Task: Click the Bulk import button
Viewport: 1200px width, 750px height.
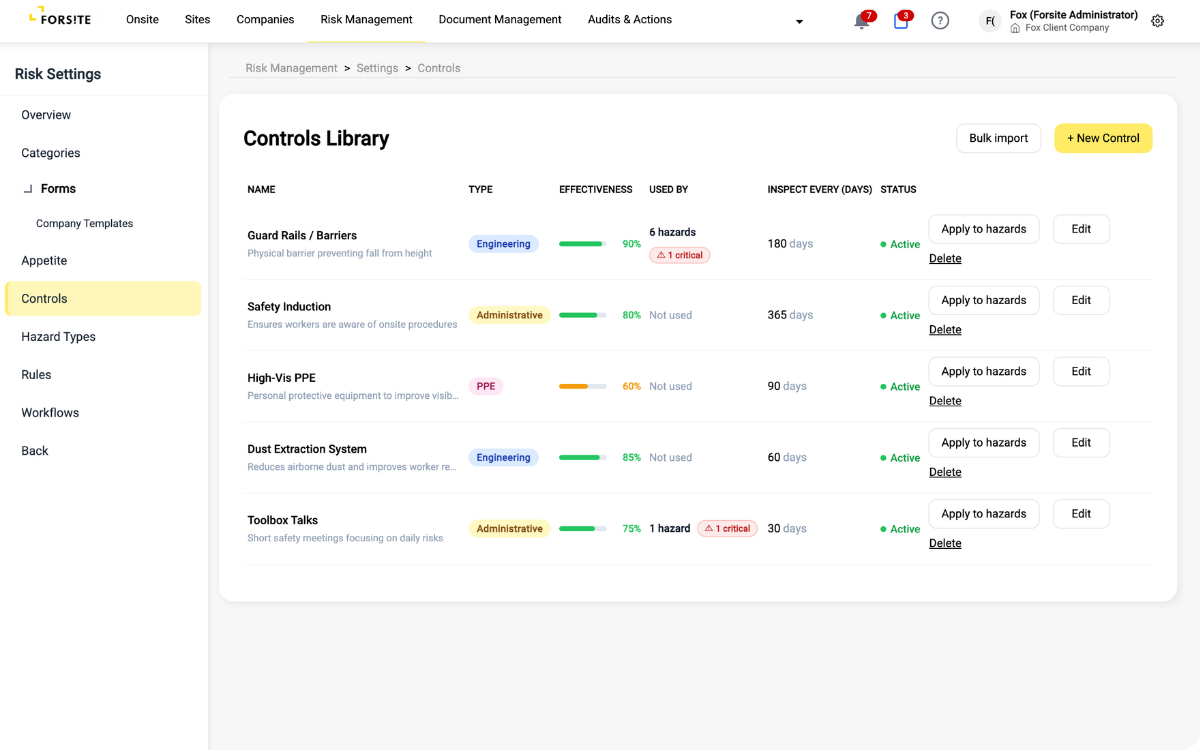Action: (x=998, y=138)
